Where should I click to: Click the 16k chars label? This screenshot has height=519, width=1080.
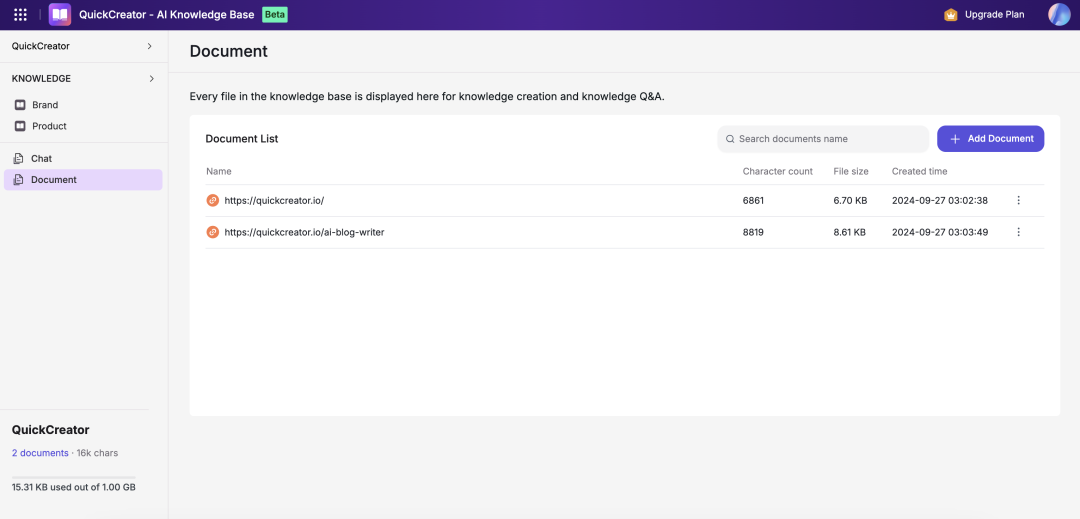click(x=97, y=453)
